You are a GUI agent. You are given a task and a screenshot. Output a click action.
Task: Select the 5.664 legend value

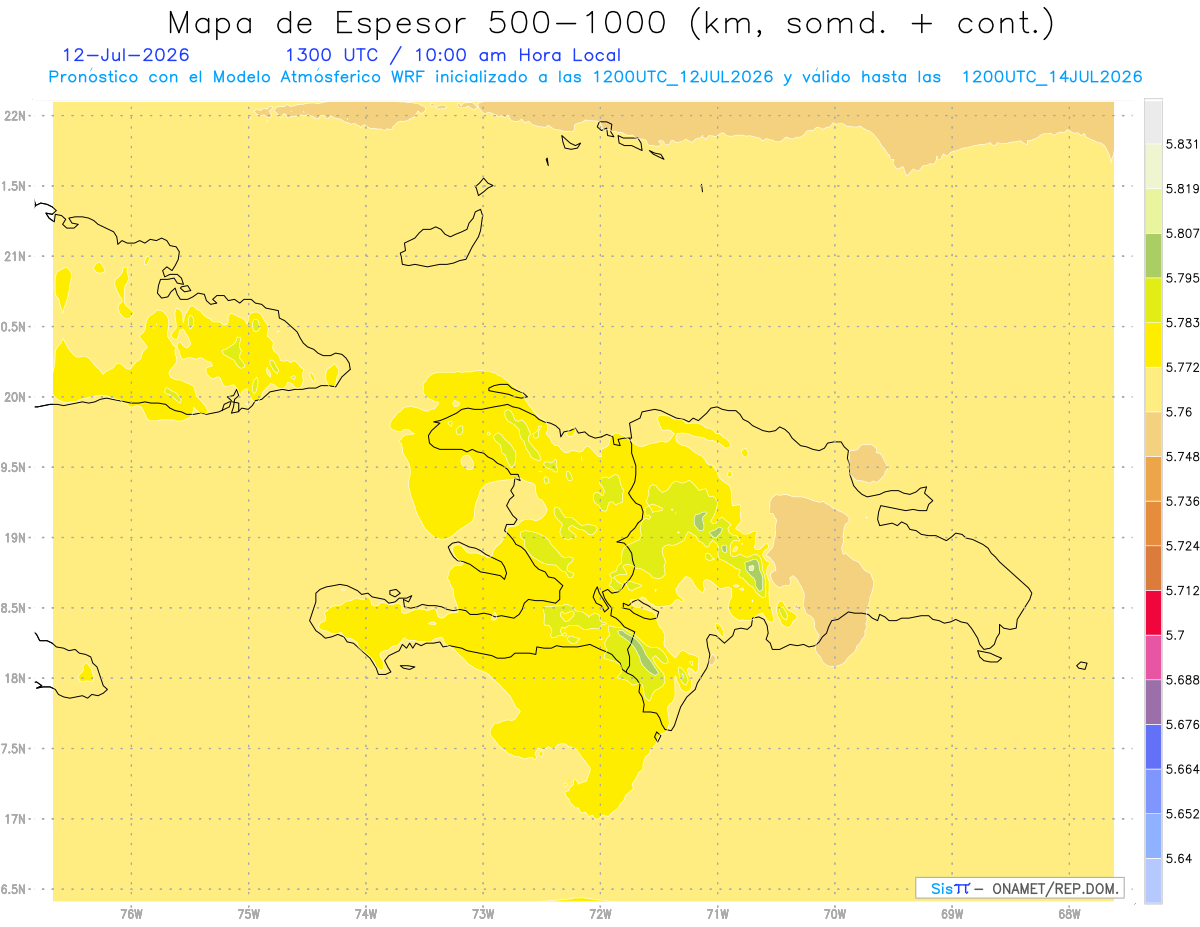[1182, 769]
